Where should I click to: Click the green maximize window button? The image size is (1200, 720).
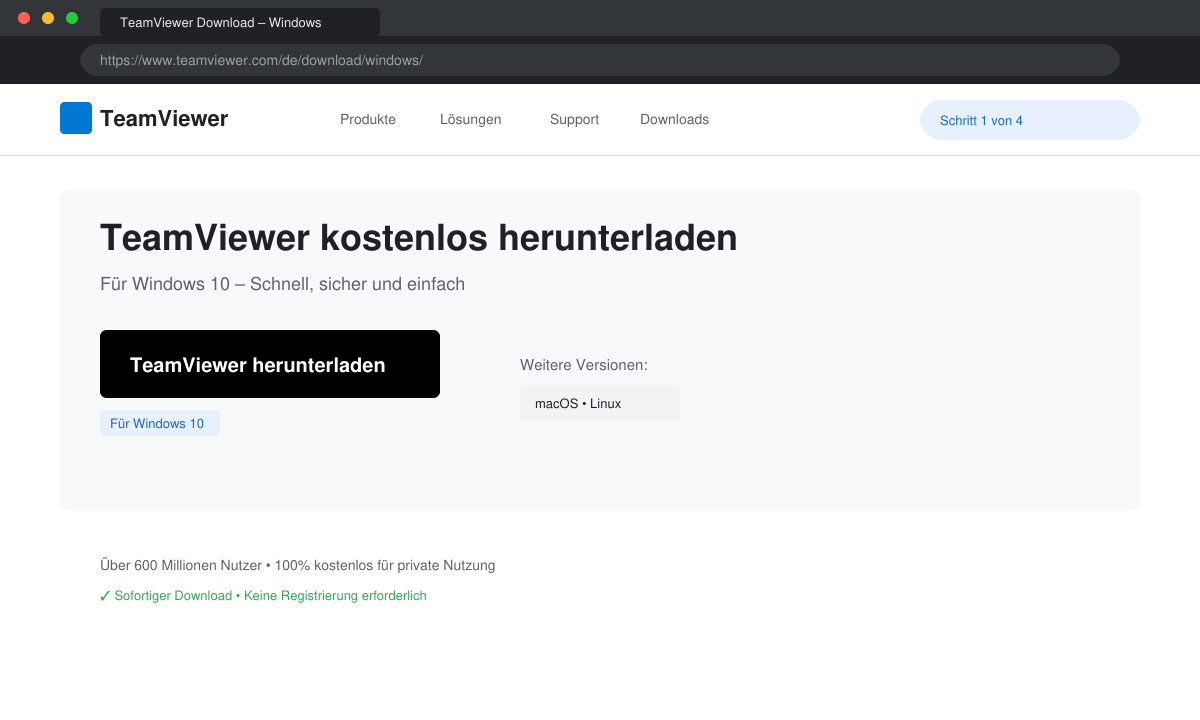click(x=72, y=18)
